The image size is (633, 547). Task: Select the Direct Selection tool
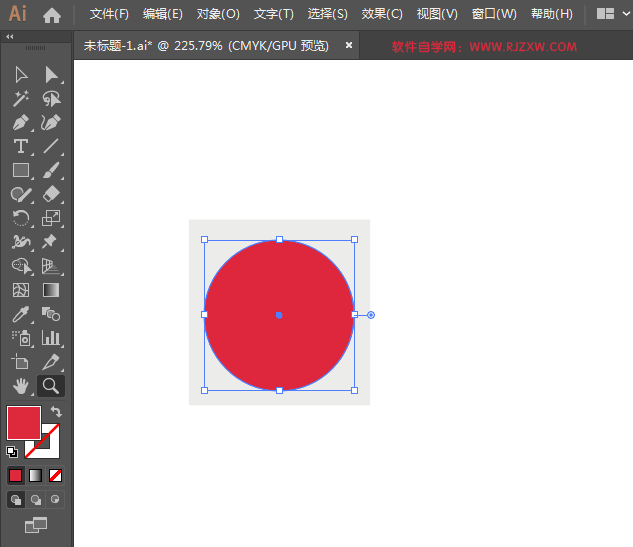[51, 75]
